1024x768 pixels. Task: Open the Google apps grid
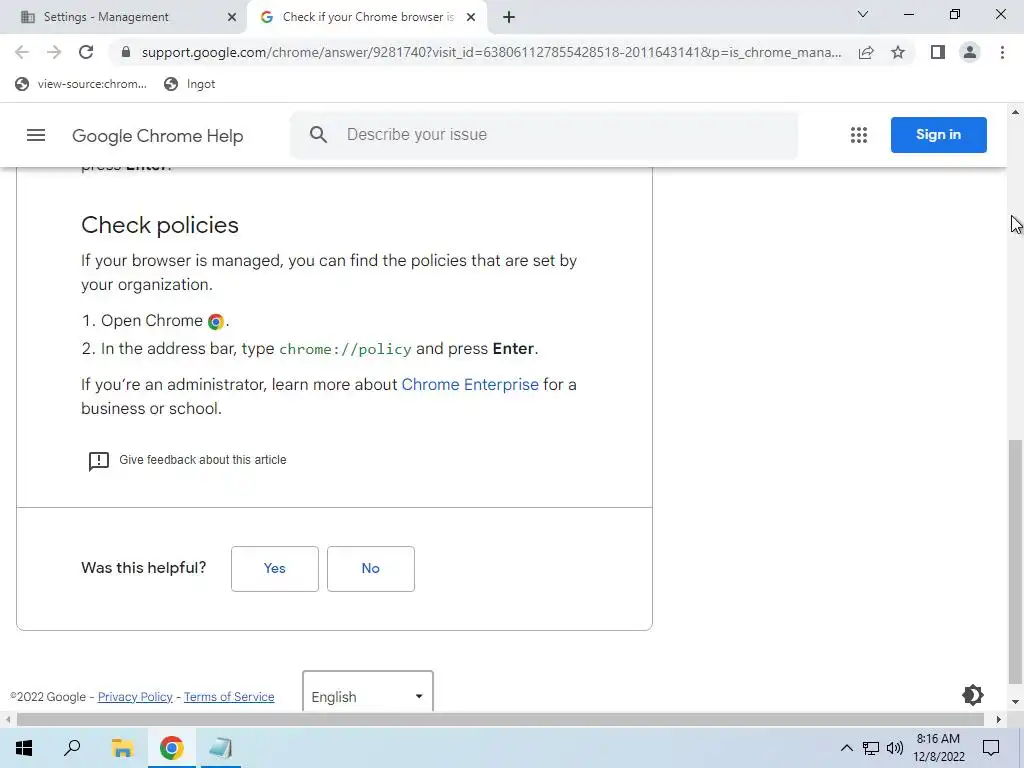[x=859, y=135]
